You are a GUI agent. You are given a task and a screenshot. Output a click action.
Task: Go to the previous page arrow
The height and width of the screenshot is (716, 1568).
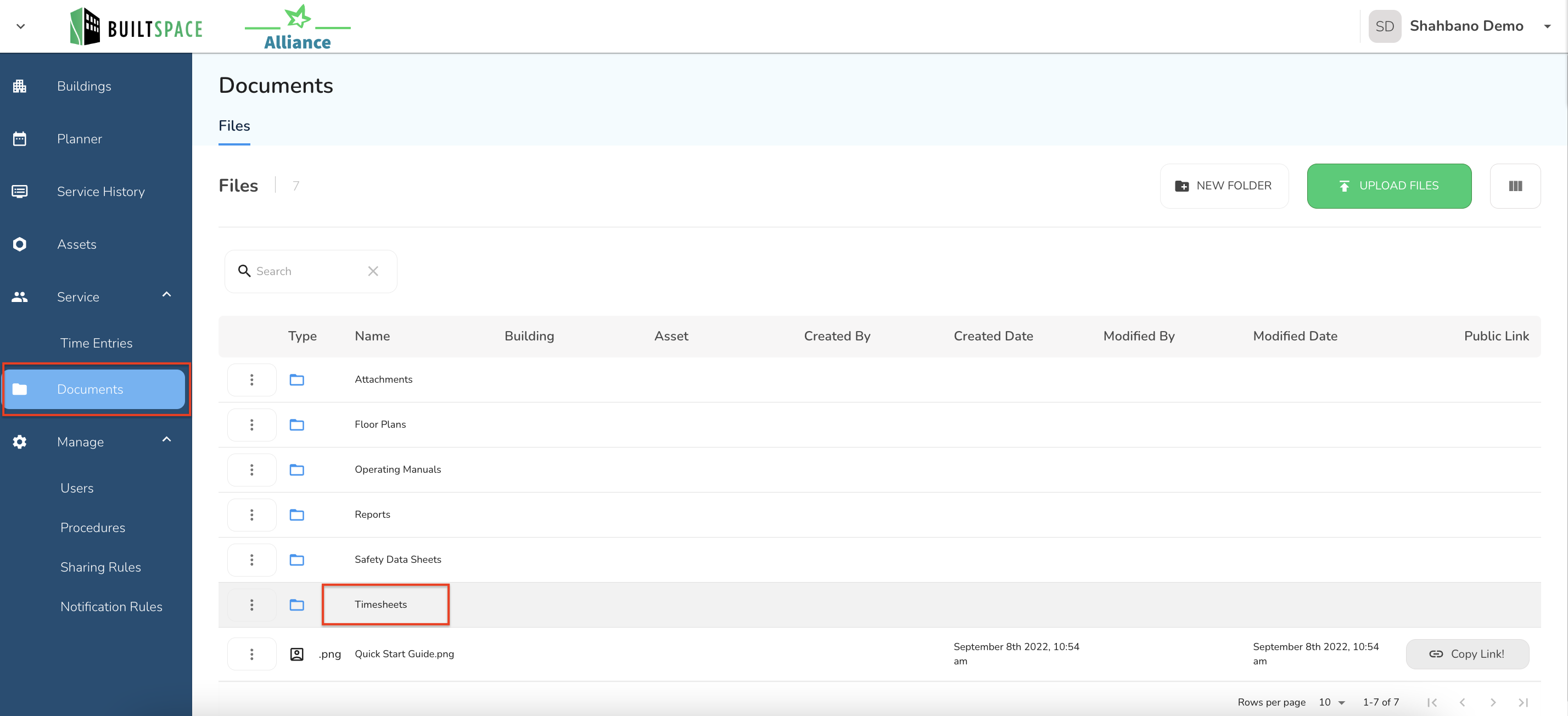pyautogui.click(x=1462, y=702)
